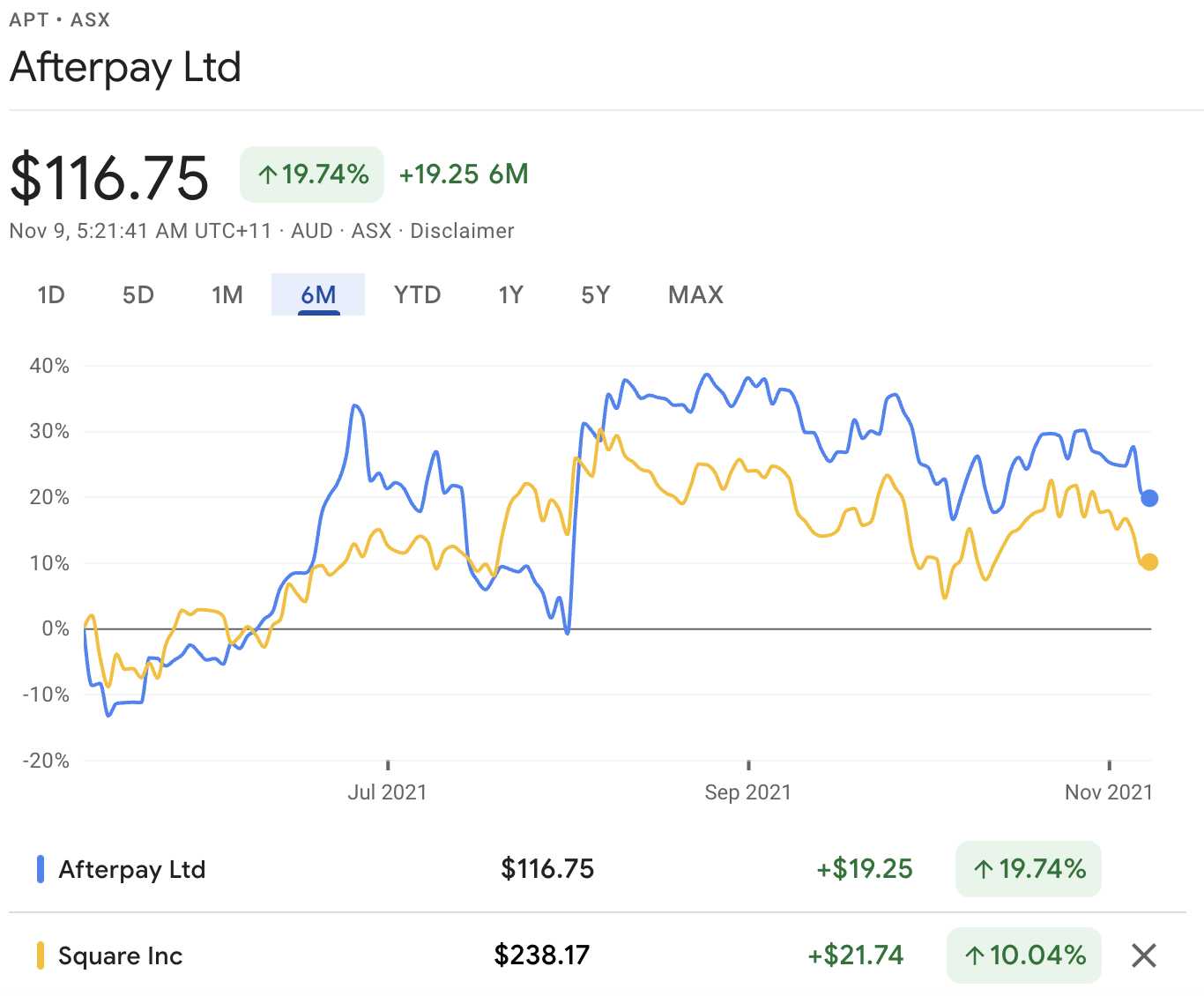Image resolution: width=1204 pixels, height=996 pixels.
Task: Select the active 6M range tab
Action: point(318,294)
